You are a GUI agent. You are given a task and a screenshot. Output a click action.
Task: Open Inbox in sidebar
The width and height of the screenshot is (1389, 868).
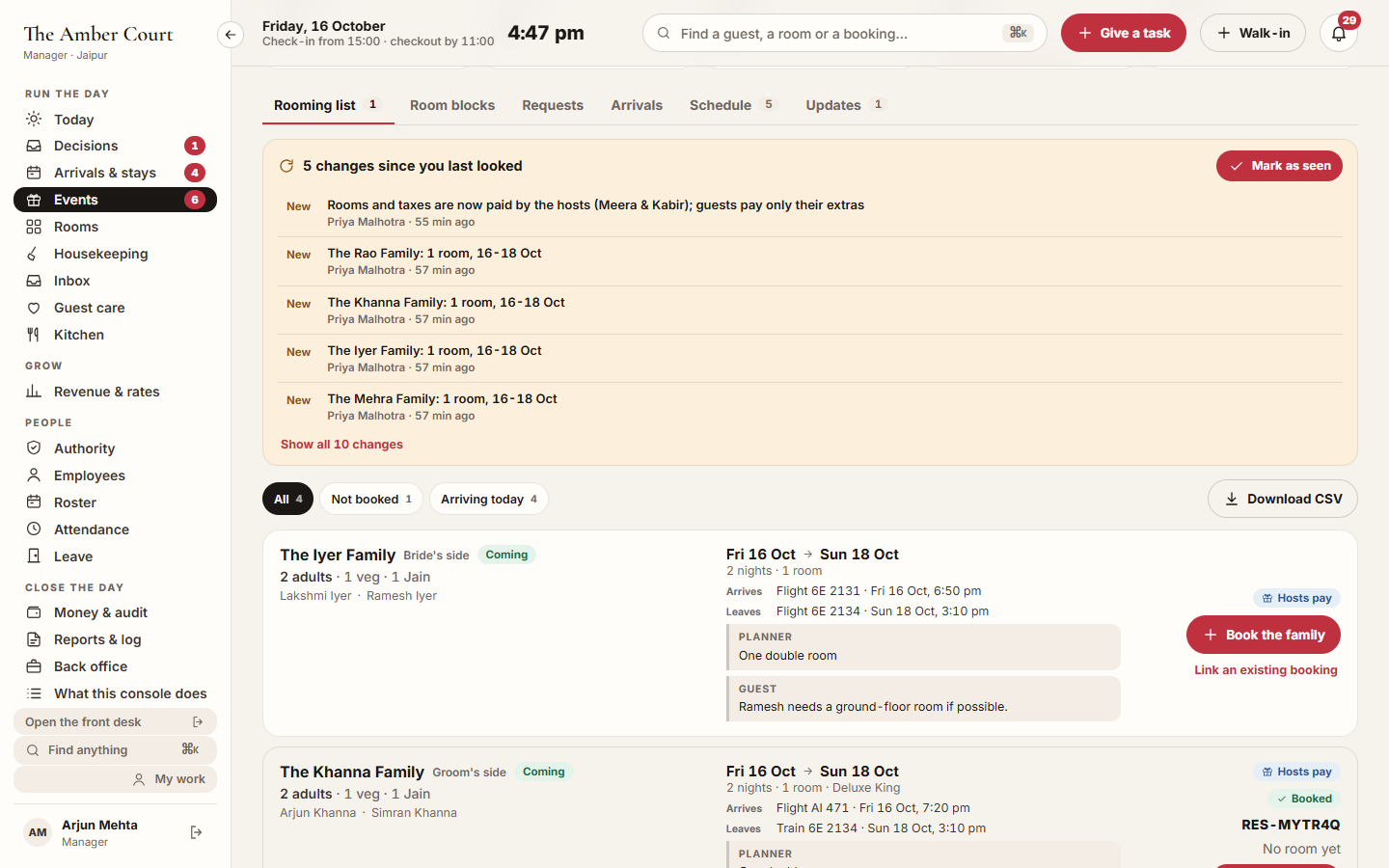point(115,281)
